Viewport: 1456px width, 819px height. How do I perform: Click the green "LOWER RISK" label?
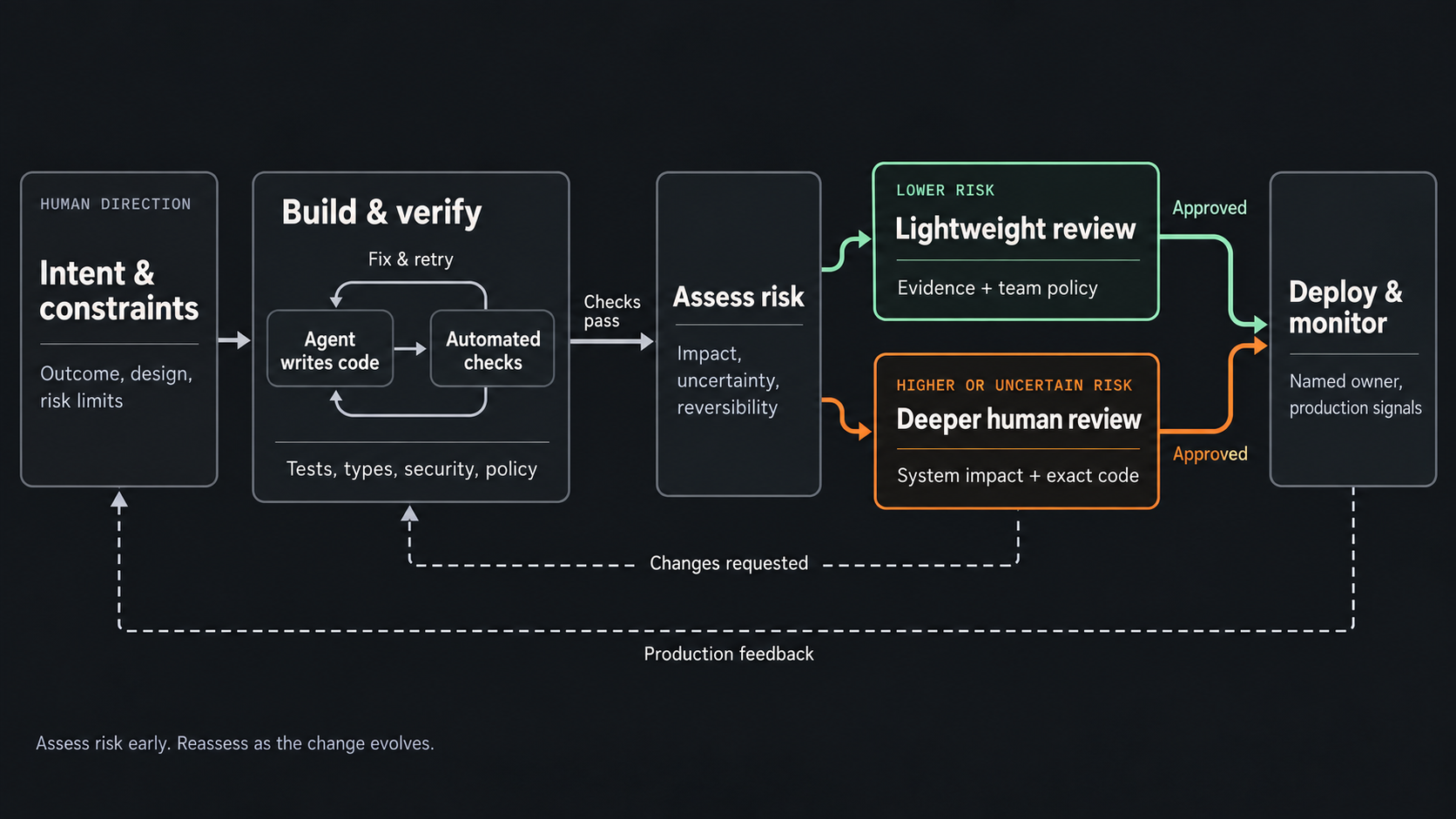click(945, 191)
